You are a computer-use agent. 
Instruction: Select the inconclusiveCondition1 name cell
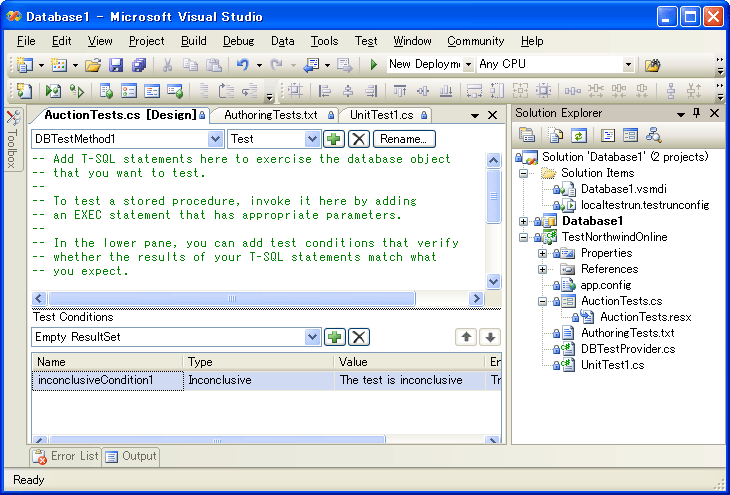108,380
